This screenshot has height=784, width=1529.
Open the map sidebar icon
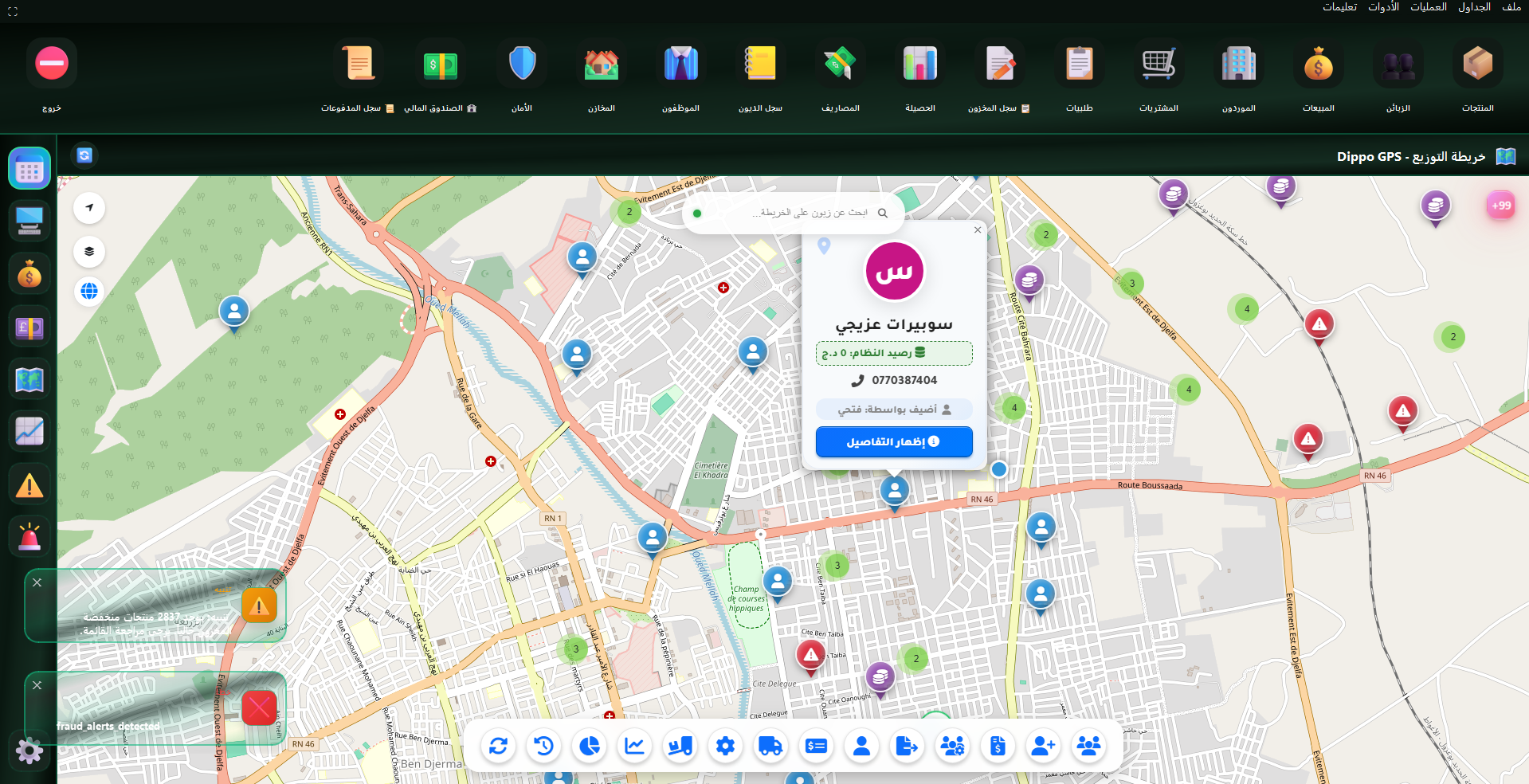click(x=29, y=379)
